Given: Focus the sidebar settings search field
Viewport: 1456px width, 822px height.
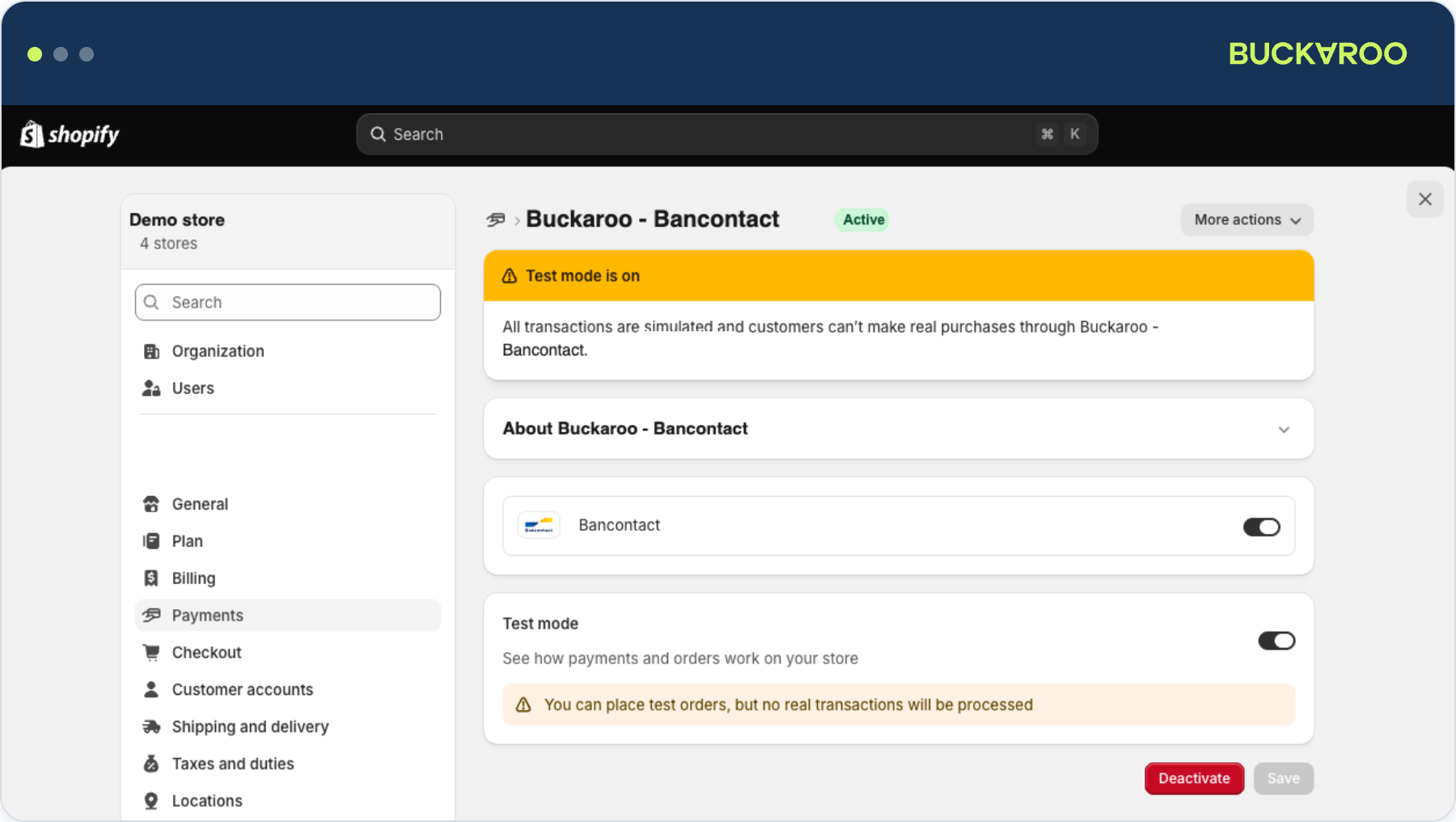Looking at the screenshot, I should (x=288, y=303).
